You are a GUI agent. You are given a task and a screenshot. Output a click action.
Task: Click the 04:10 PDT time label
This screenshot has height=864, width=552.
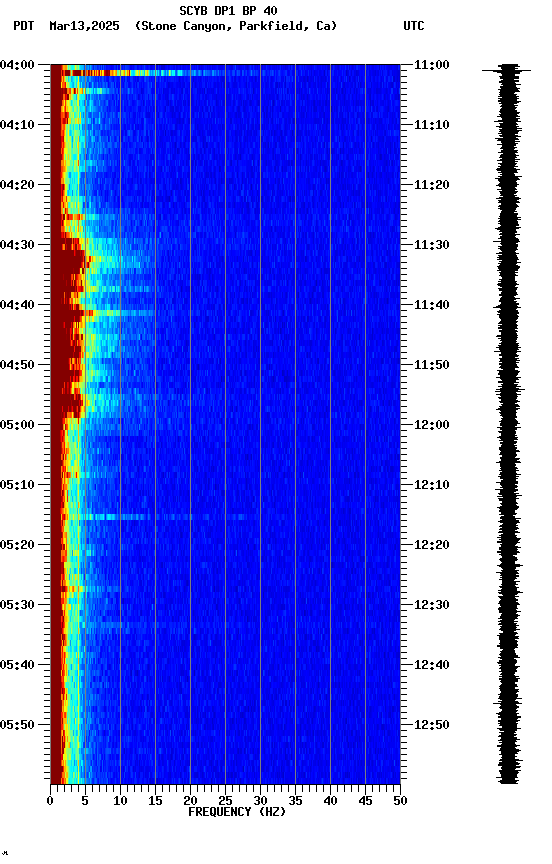(17, 125)
